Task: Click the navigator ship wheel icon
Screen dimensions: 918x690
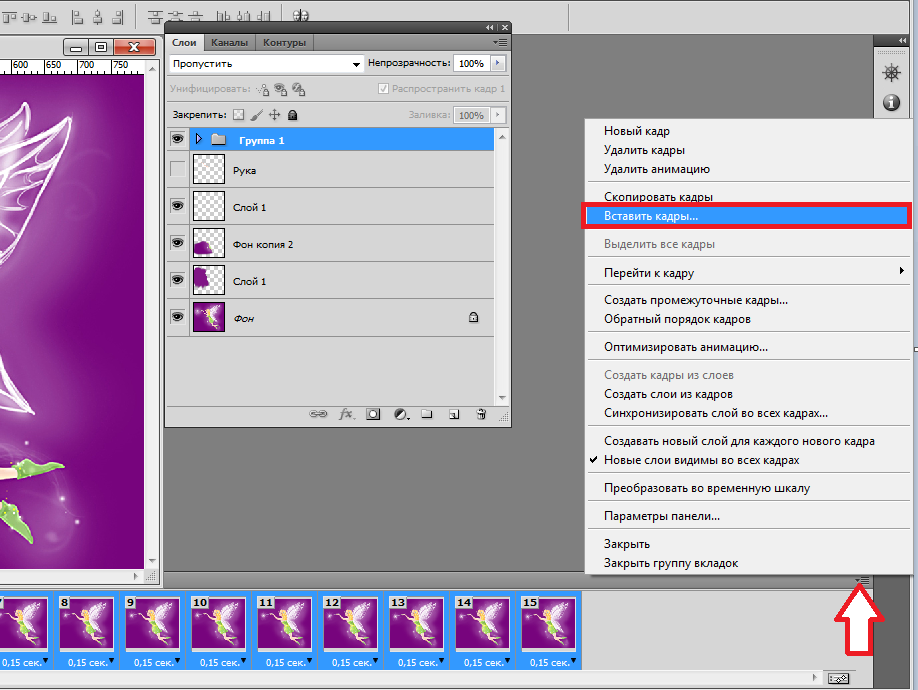Action: (891, 73)
